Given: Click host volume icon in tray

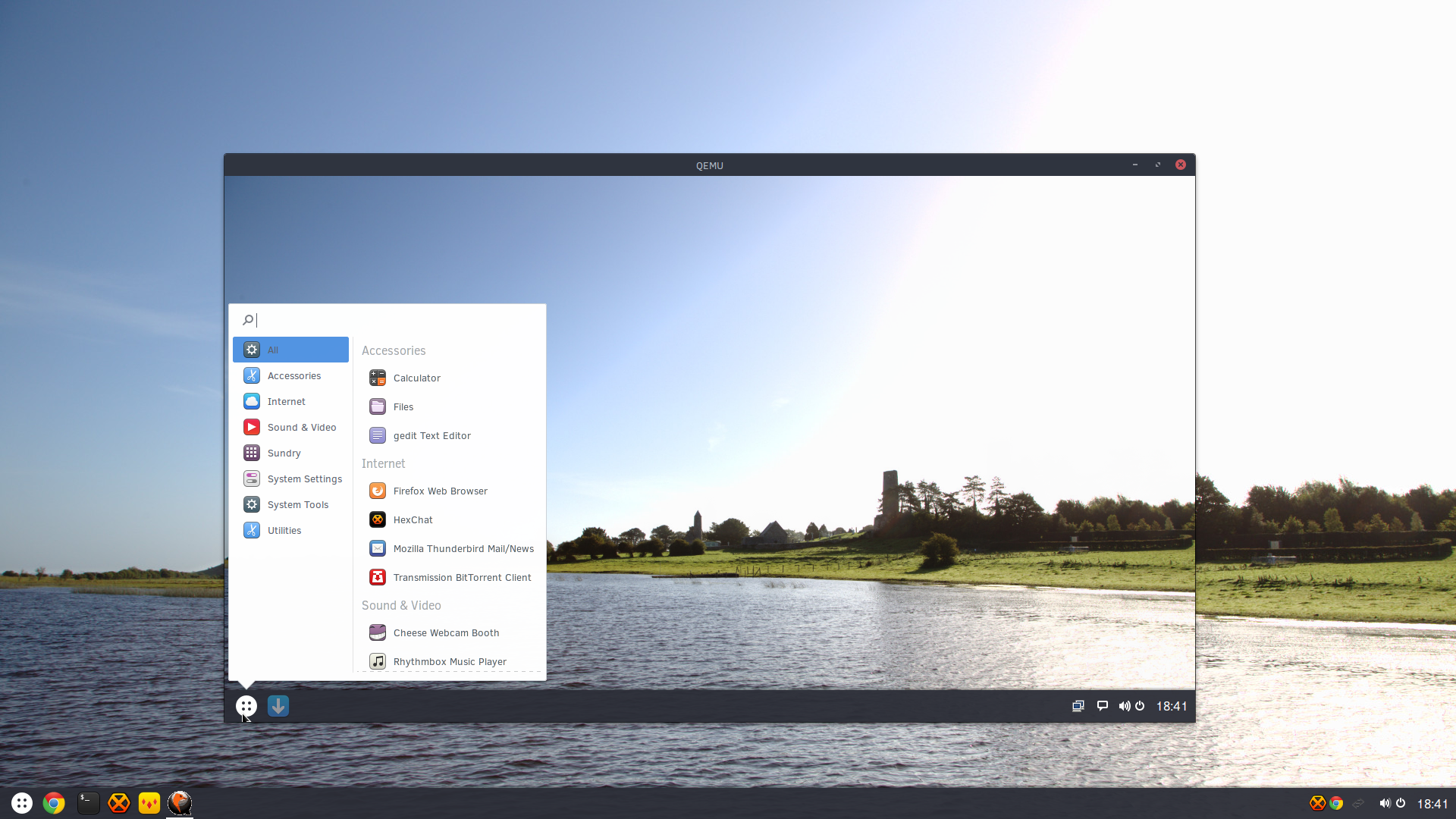Looking at the screenshot, I should coord(1385,803).
